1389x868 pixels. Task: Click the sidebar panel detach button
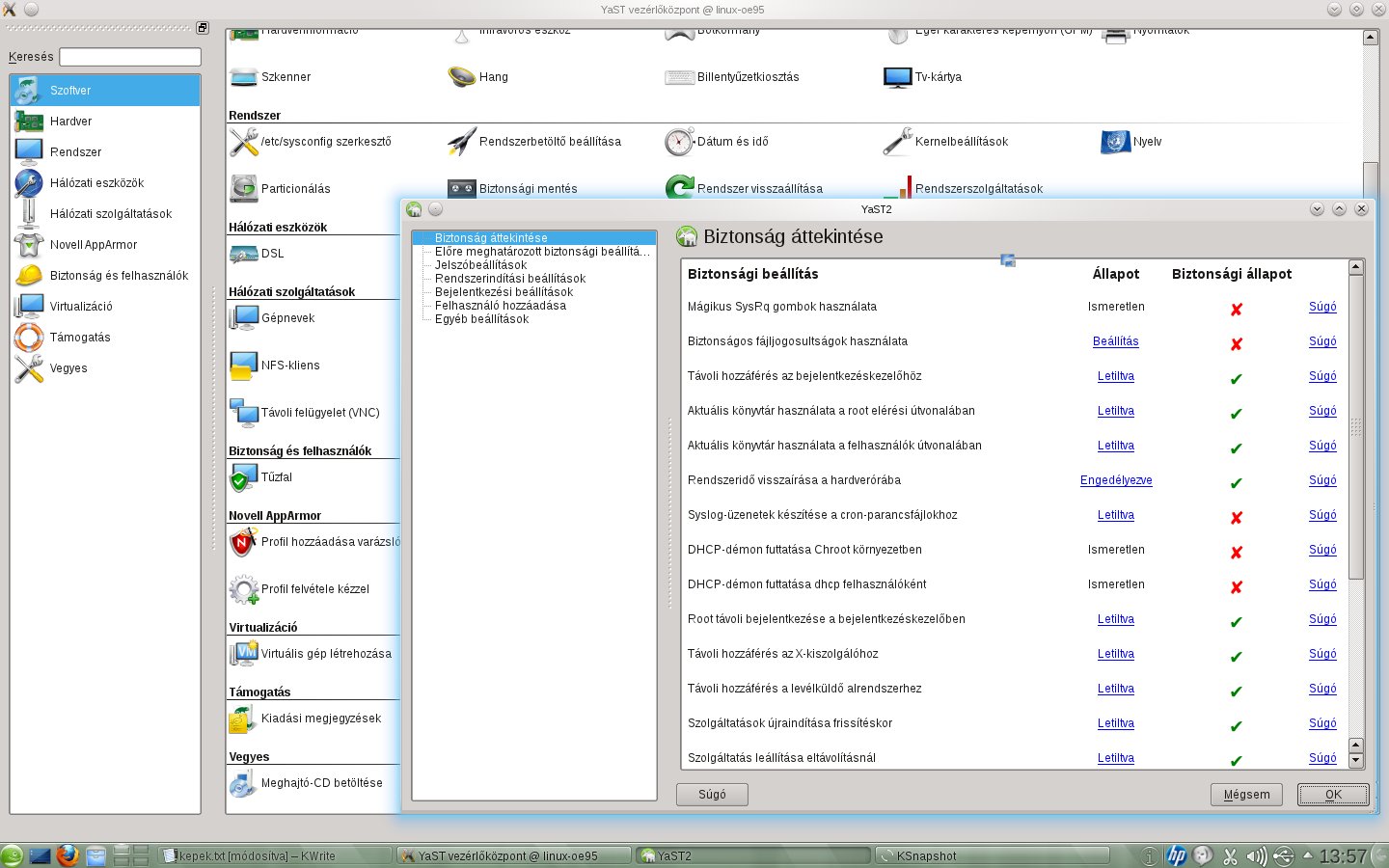click(x=203, y=28)
